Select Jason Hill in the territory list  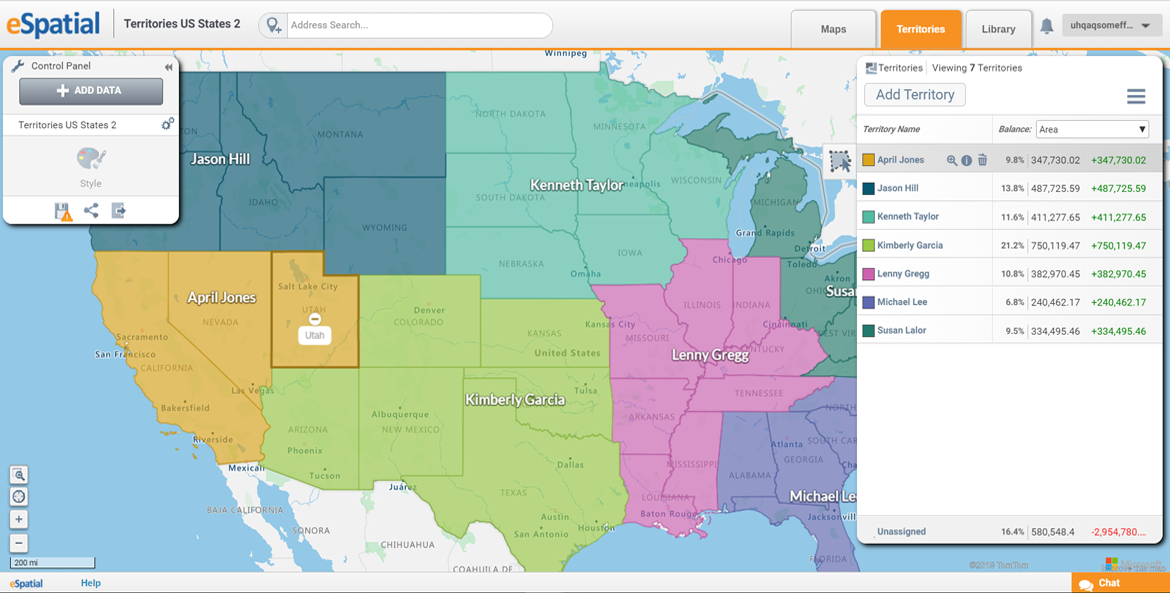click(x=898, y=188)
